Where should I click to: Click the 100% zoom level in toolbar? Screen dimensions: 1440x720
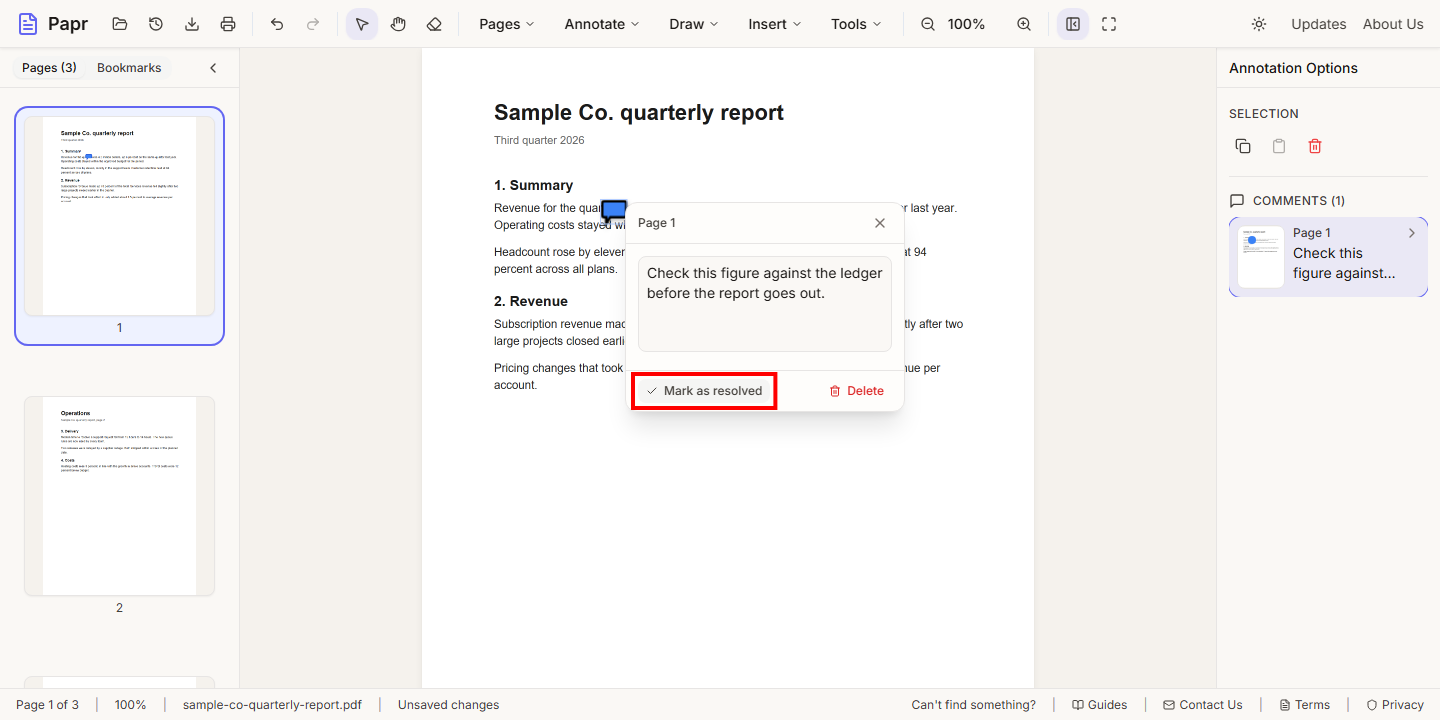coord(966,24)
